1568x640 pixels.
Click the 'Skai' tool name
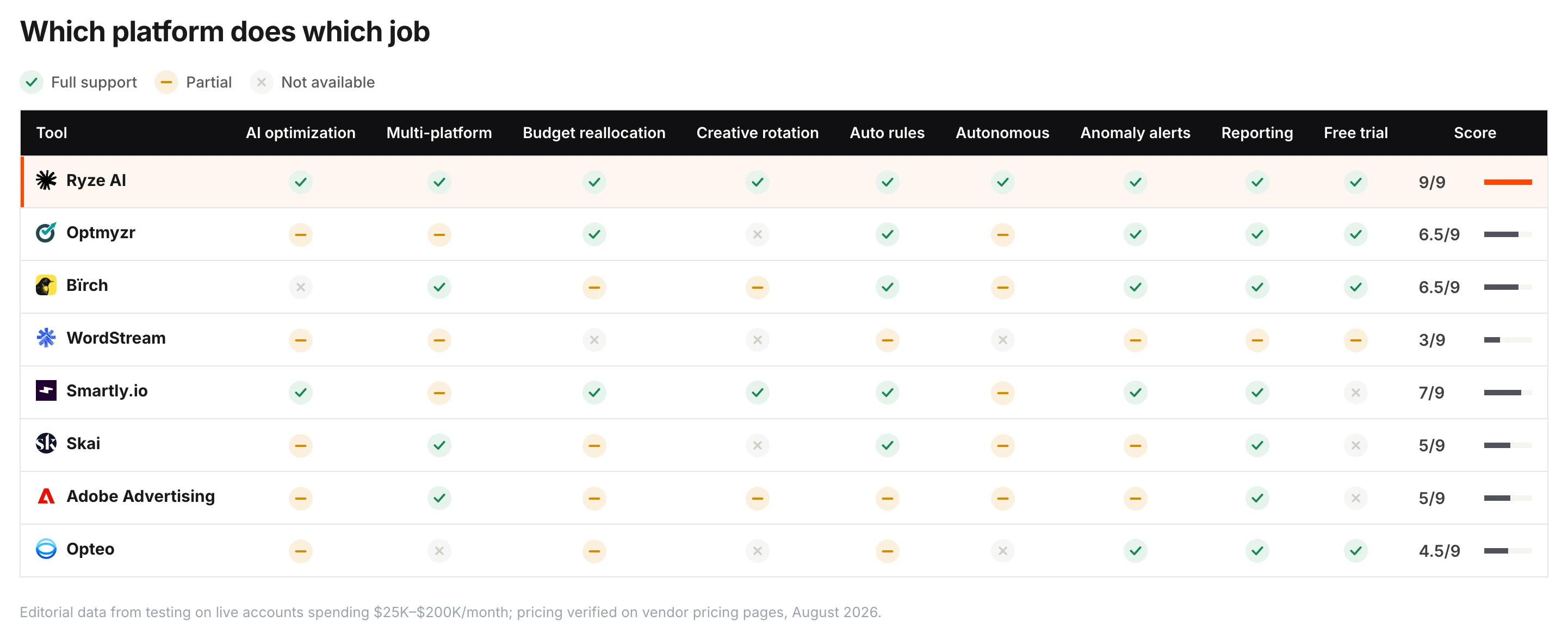click(83, 444)
